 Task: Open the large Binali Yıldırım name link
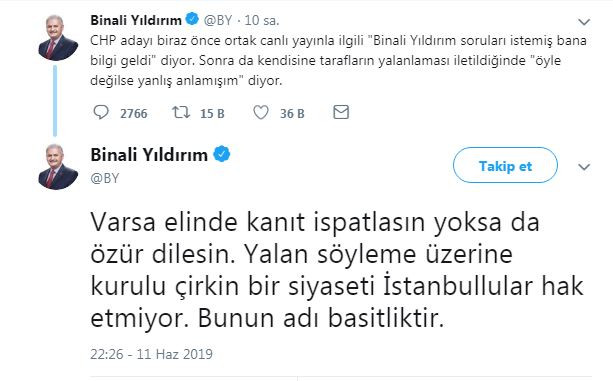[x=149, y=155]
